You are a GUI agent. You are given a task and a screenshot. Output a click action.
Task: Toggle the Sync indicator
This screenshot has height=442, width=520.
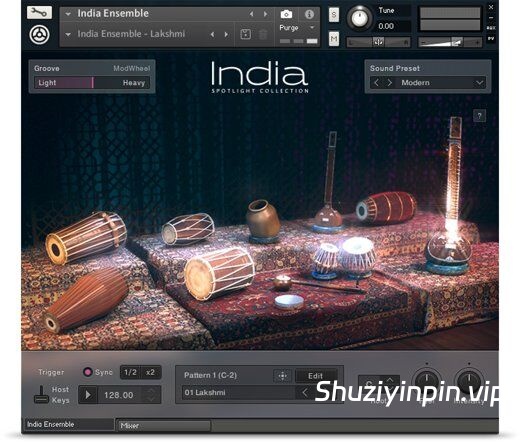tap(87, 372)
